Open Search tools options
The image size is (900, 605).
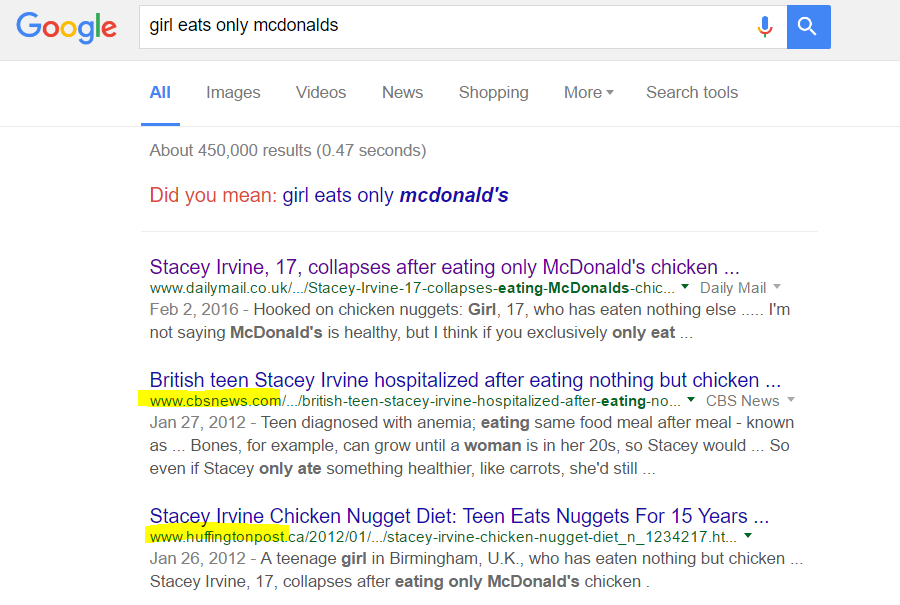[x=692, y=92]
